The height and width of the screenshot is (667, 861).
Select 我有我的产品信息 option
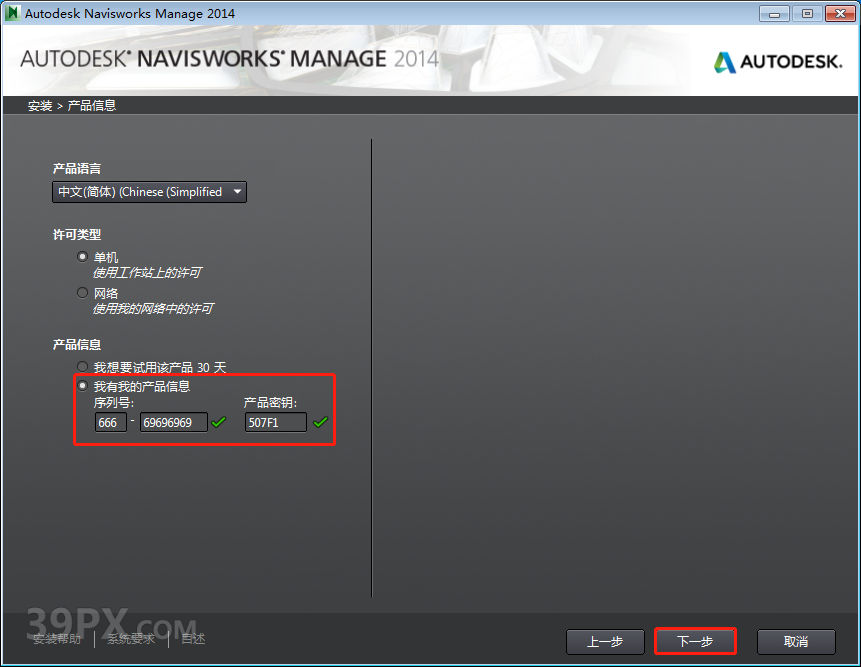pyautogui.click(x=82, y=385)
